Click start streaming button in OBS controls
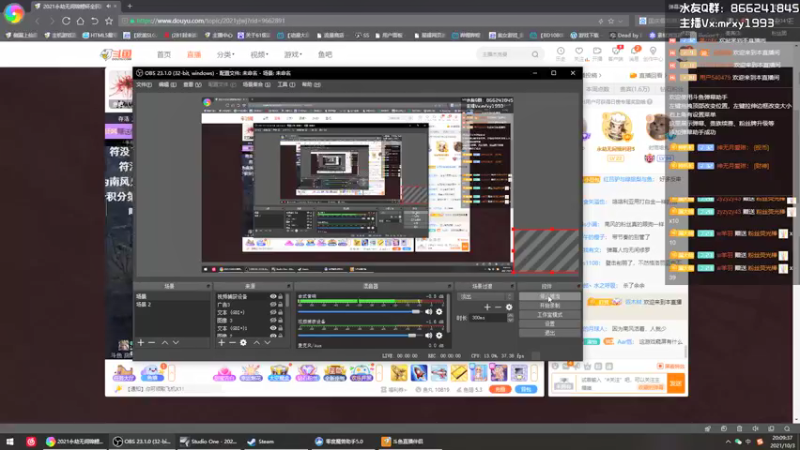800x450 pixels. click(549, 296)
